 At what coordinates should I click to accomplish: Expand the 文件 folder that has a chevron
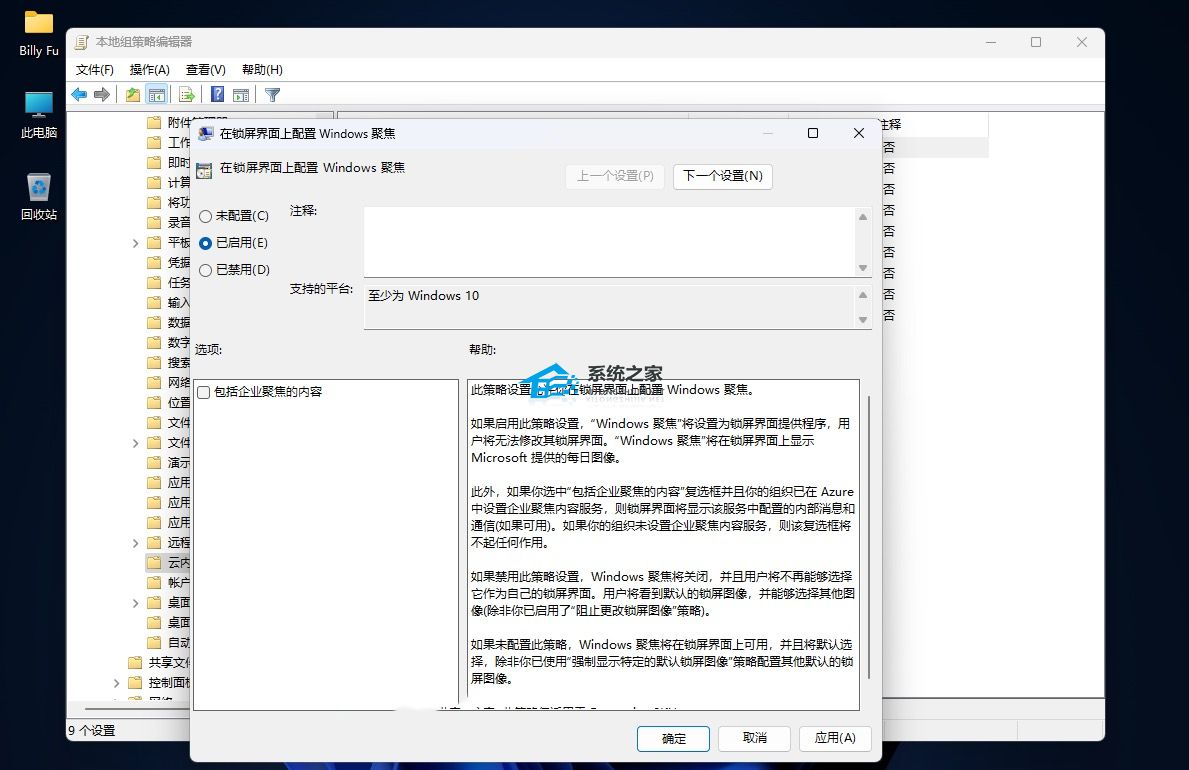(135, 442)
